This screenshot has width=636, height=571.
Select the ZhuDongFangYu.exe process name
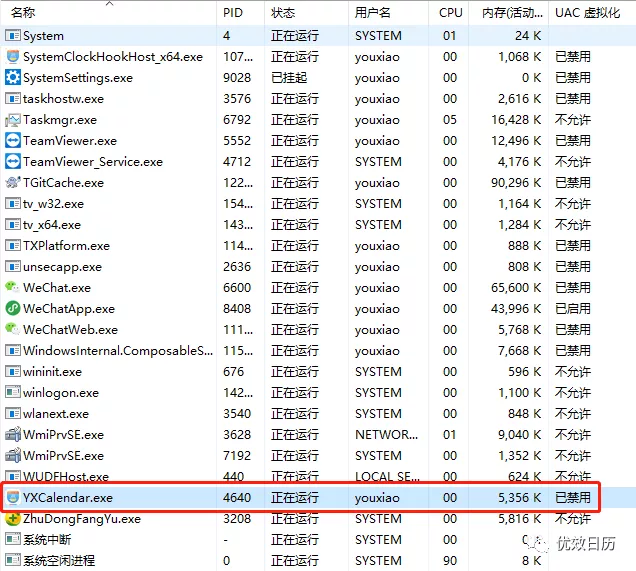click(82, 519)
